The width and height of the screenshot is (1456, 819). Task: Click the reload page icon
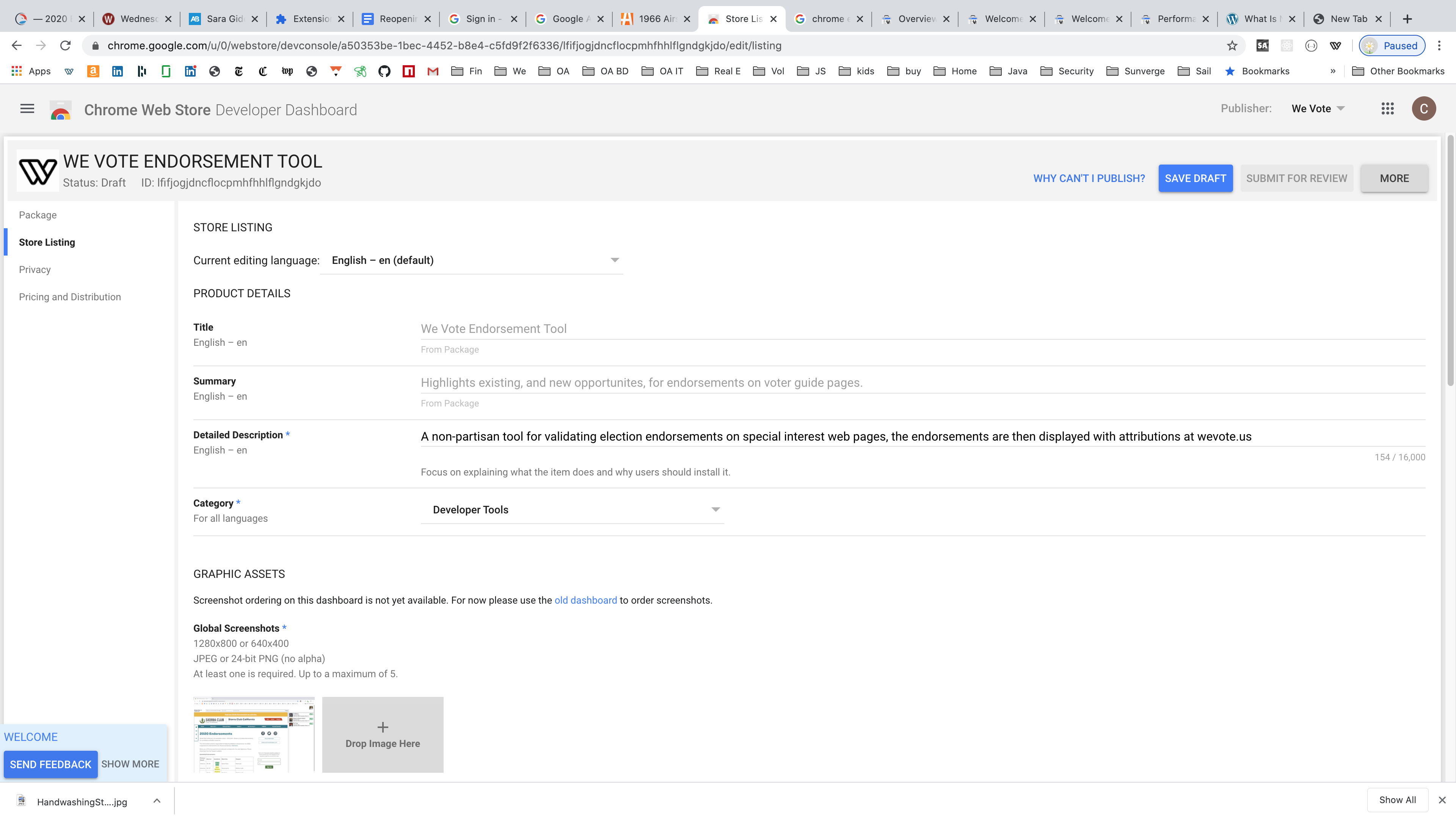[65, 45]
